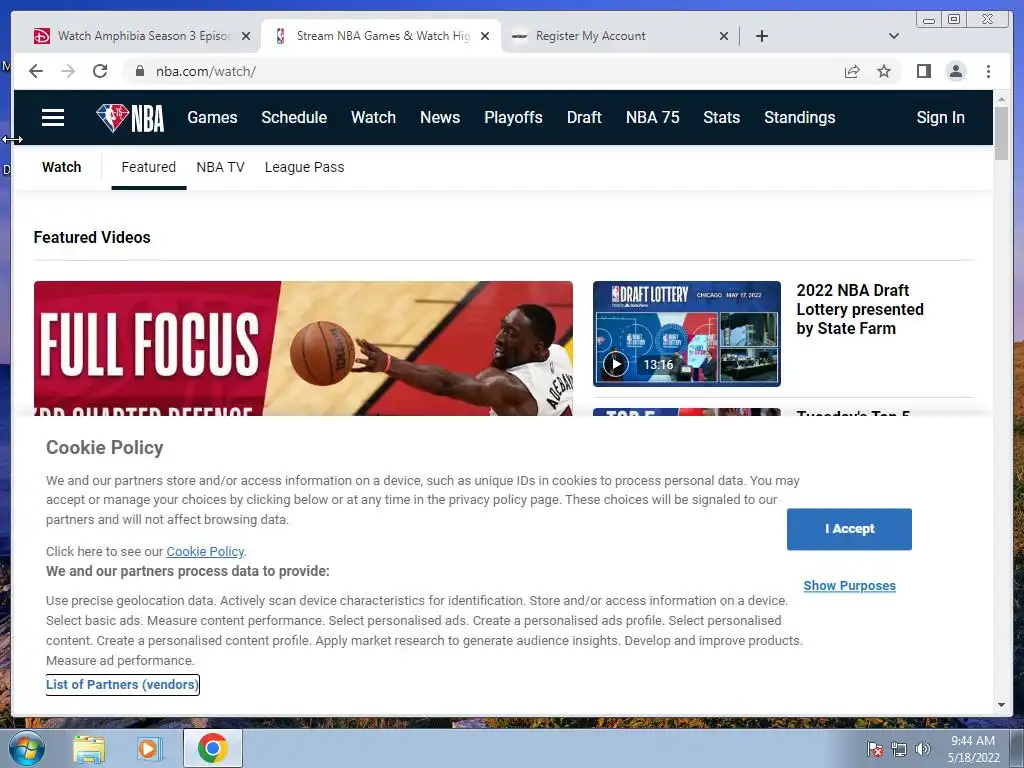Open 2022 NBA Draft Lottery title link
This screenshot has width=1024, height=768.
click(859, 309)
